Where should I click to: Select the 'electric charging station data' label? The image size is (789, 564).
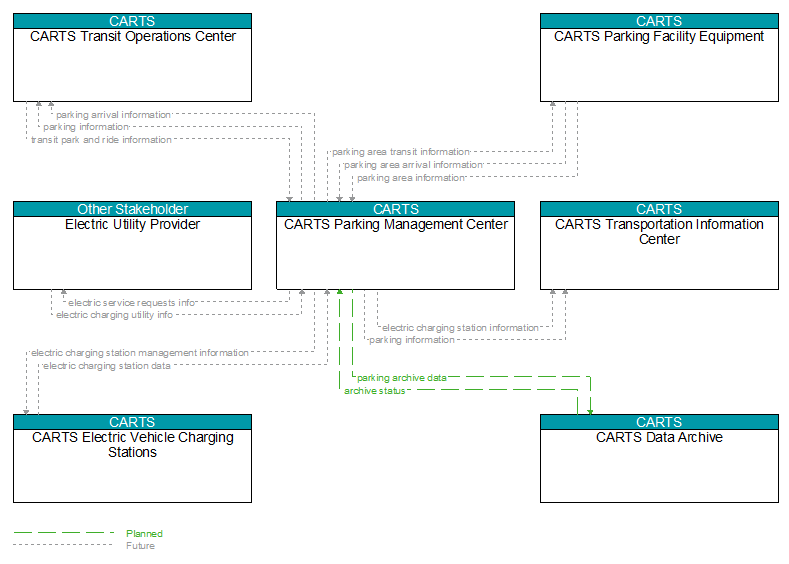click(107, 366)
